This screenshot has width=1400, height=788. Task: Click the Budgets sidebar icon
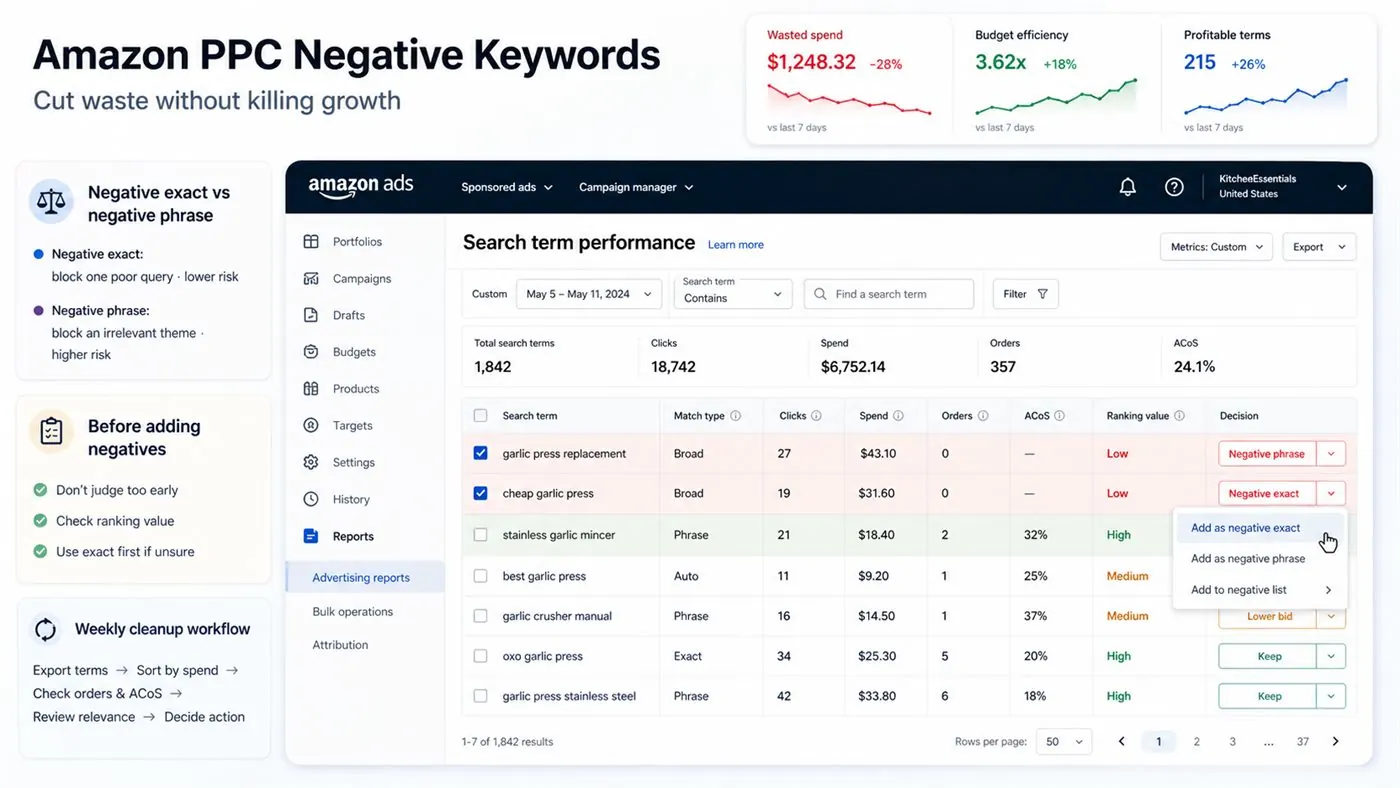point(311,352)
